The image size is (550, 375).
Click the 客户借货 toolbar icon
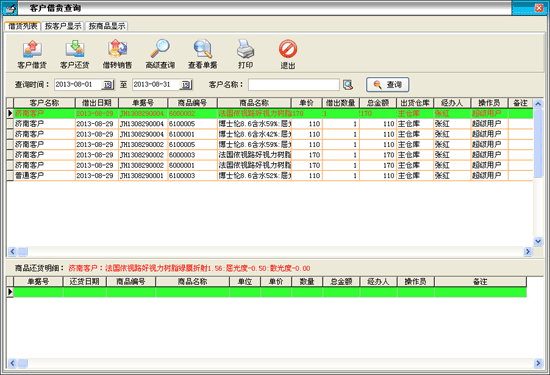(32, 49)
